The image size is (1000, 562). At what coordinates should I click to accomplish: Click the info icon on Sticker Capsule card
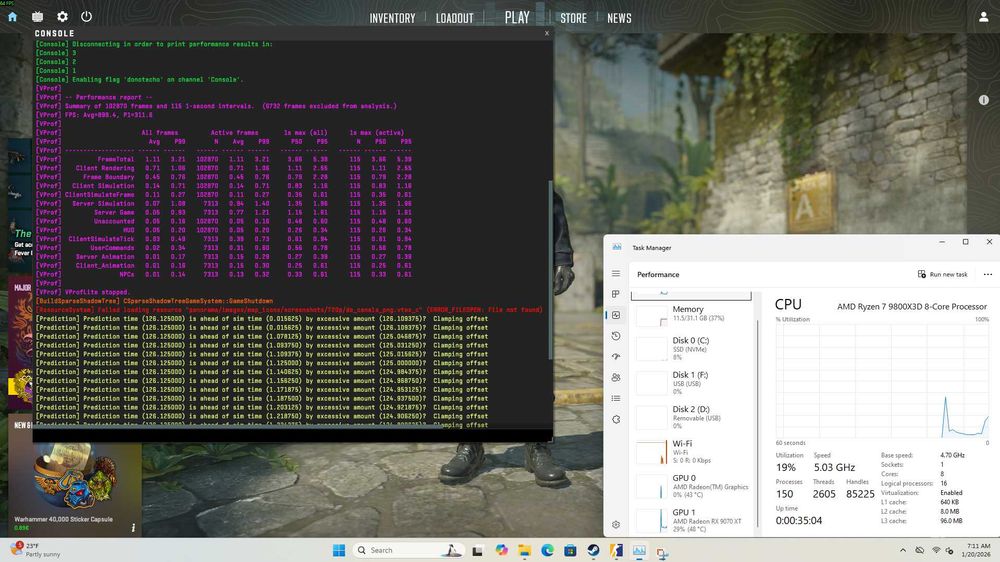[133, 528]
